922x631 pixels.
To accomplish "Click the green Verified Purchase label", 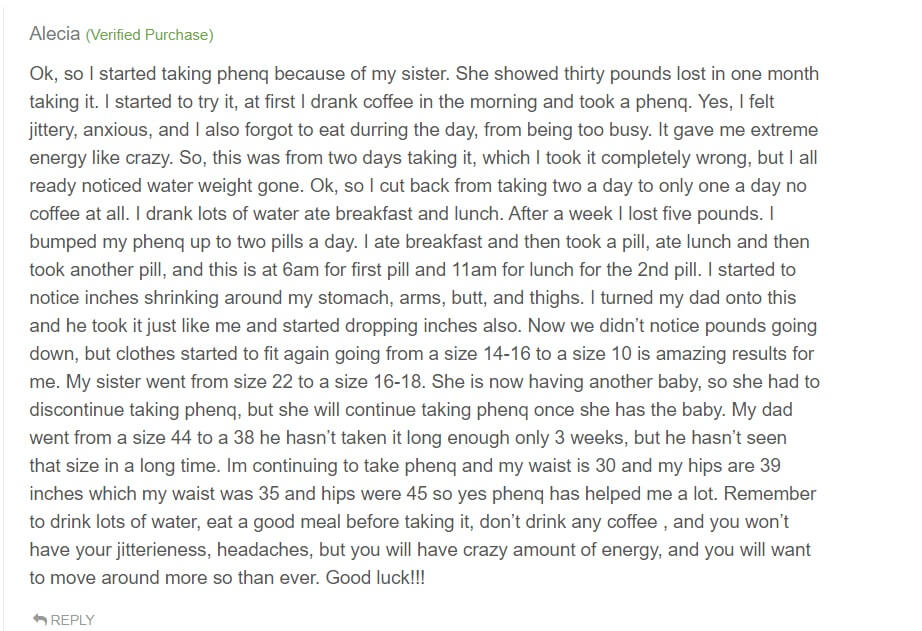I will tap(149, 35).
